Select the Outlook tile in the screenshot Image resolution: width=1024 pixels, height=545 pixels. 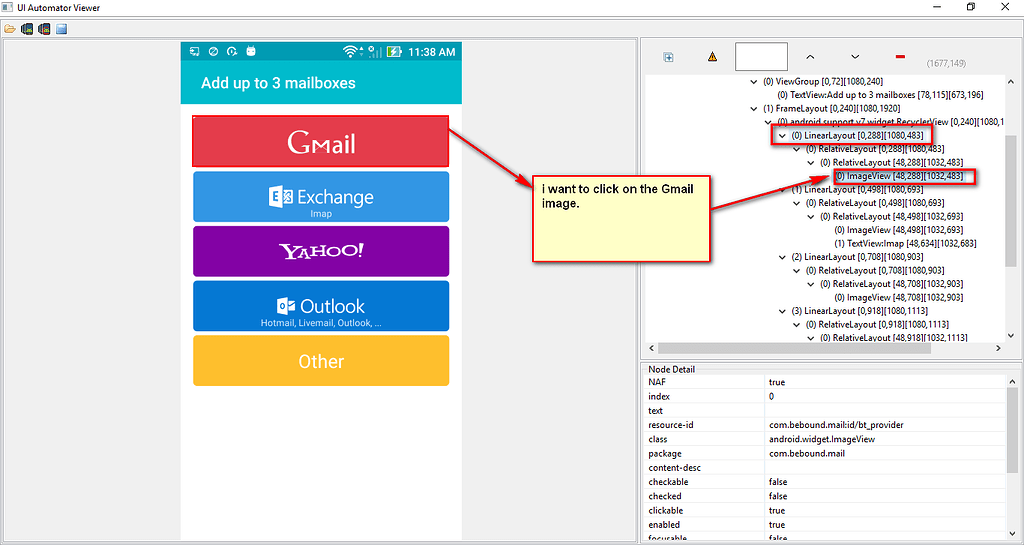321,306
